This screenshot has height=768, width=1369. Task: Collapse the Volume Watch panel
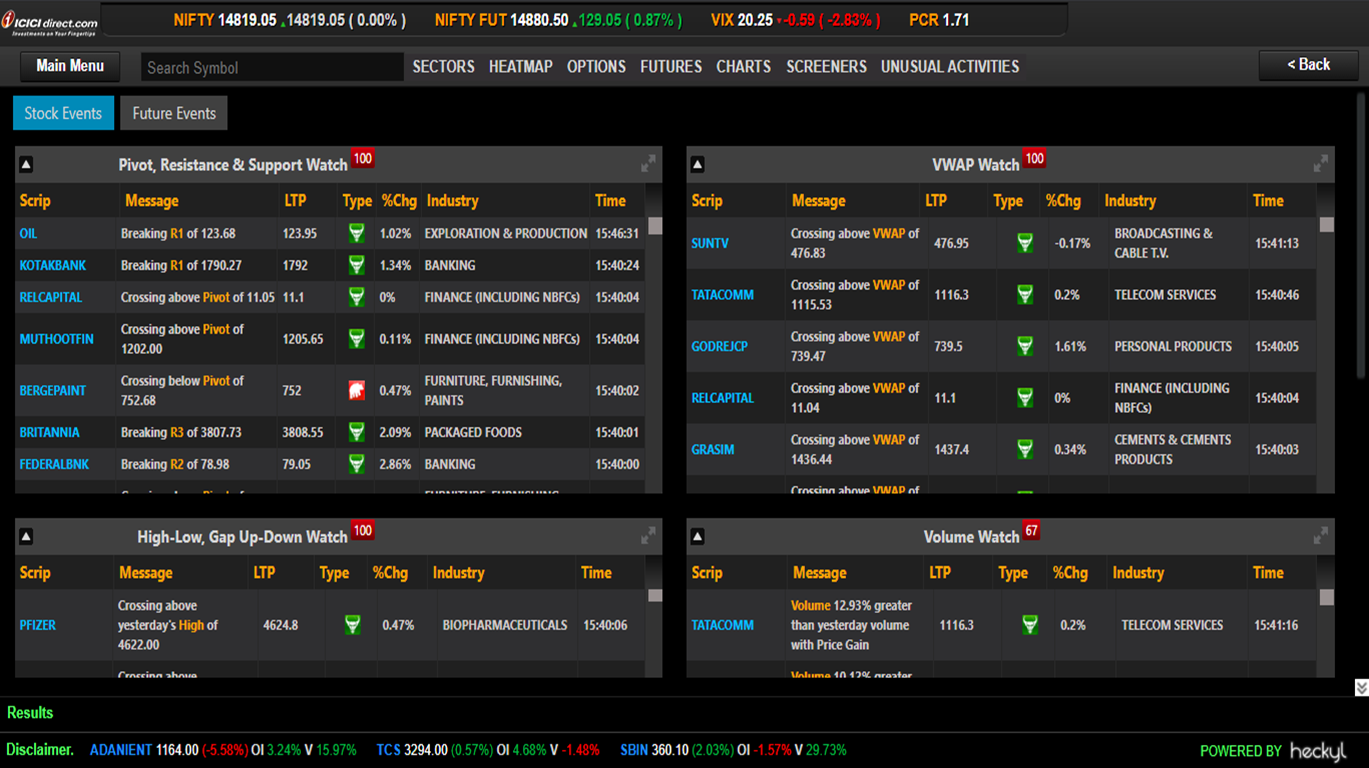pyautogui.click(x=698, y=537)
